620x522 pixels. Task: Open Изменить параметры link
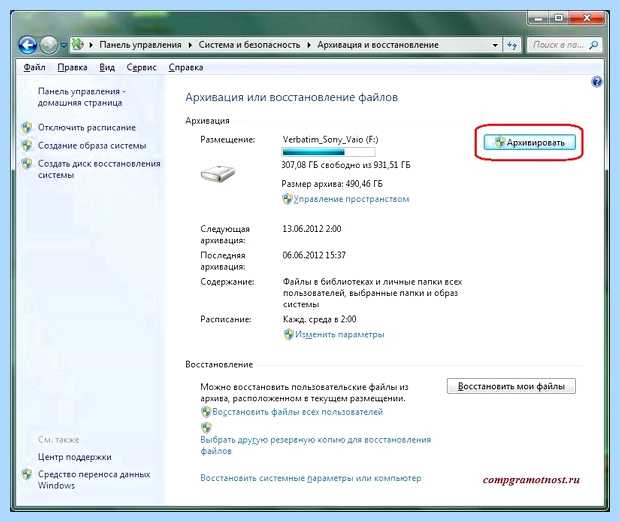(339, 335)
